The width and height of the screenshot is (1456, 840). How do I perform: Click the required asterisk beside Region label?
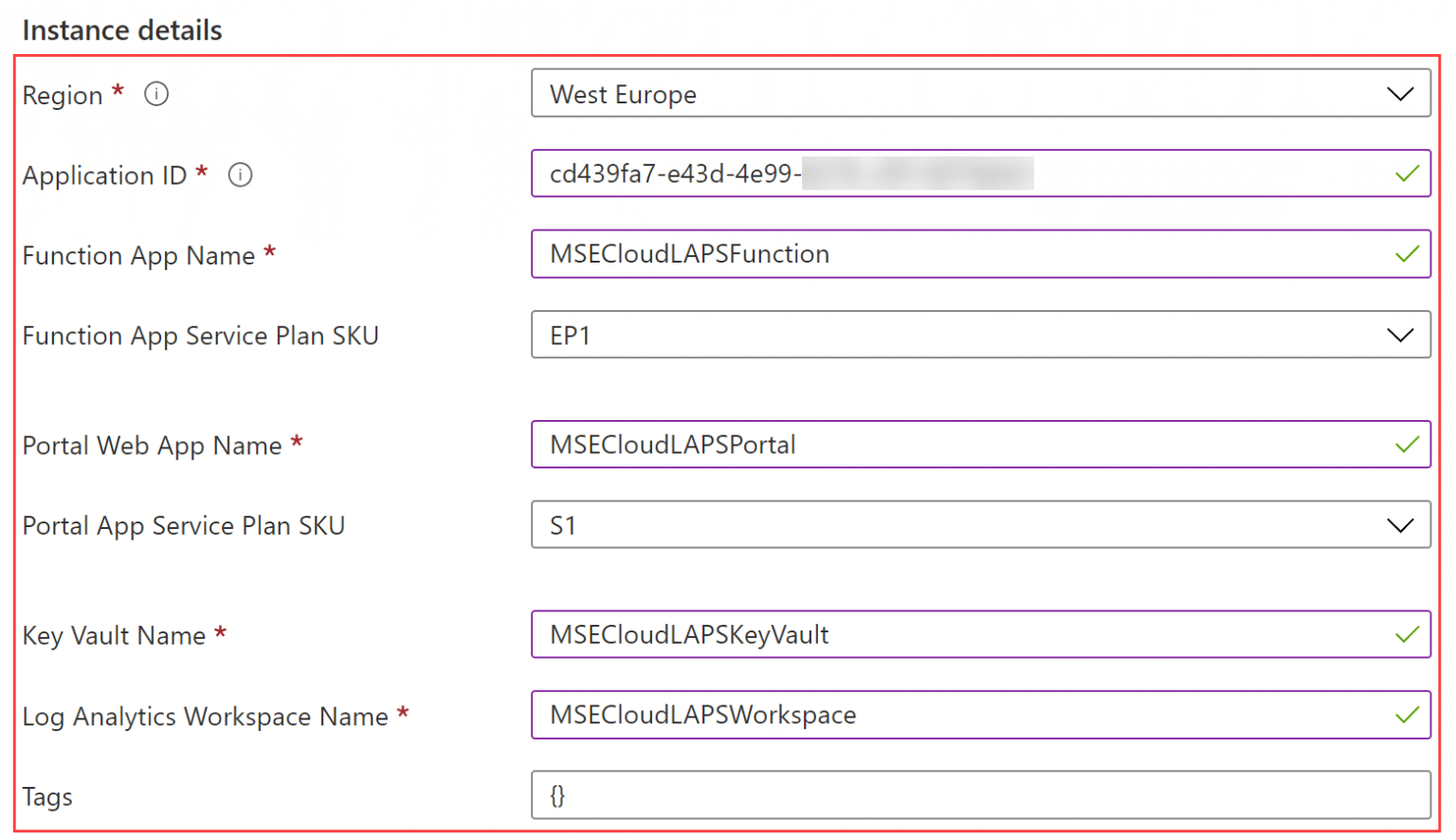[x=117, y=89]
